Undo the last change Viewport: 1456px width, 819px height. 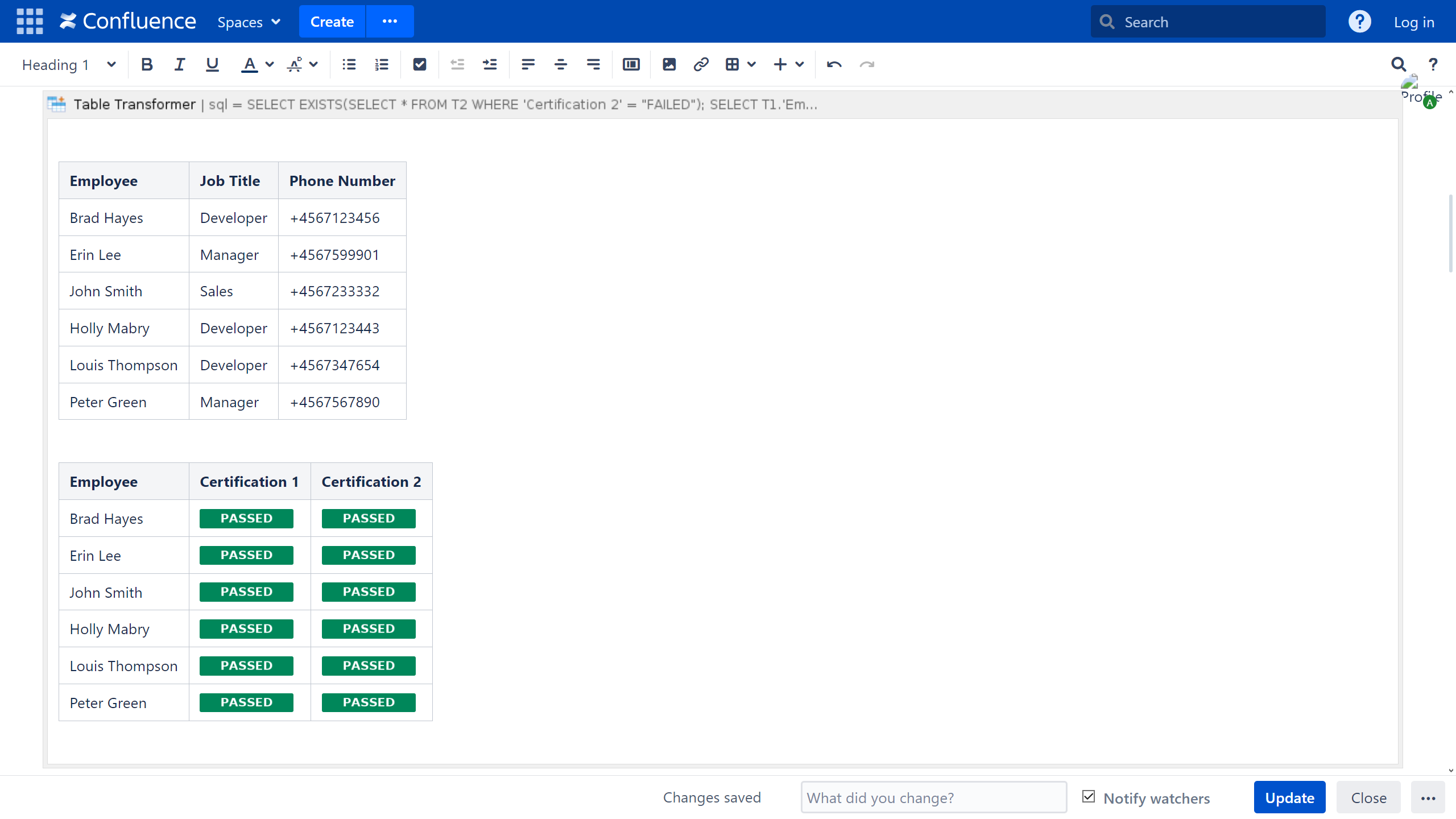[x=834, y=64]
